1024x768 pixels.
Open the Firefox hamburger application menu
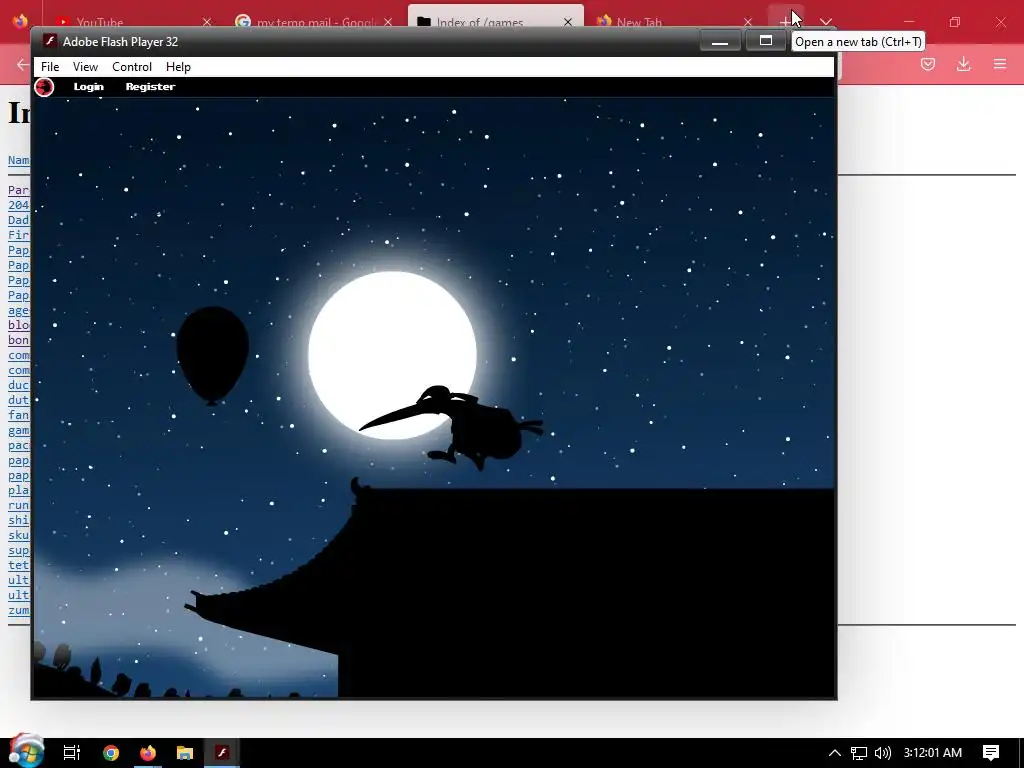1000,64
